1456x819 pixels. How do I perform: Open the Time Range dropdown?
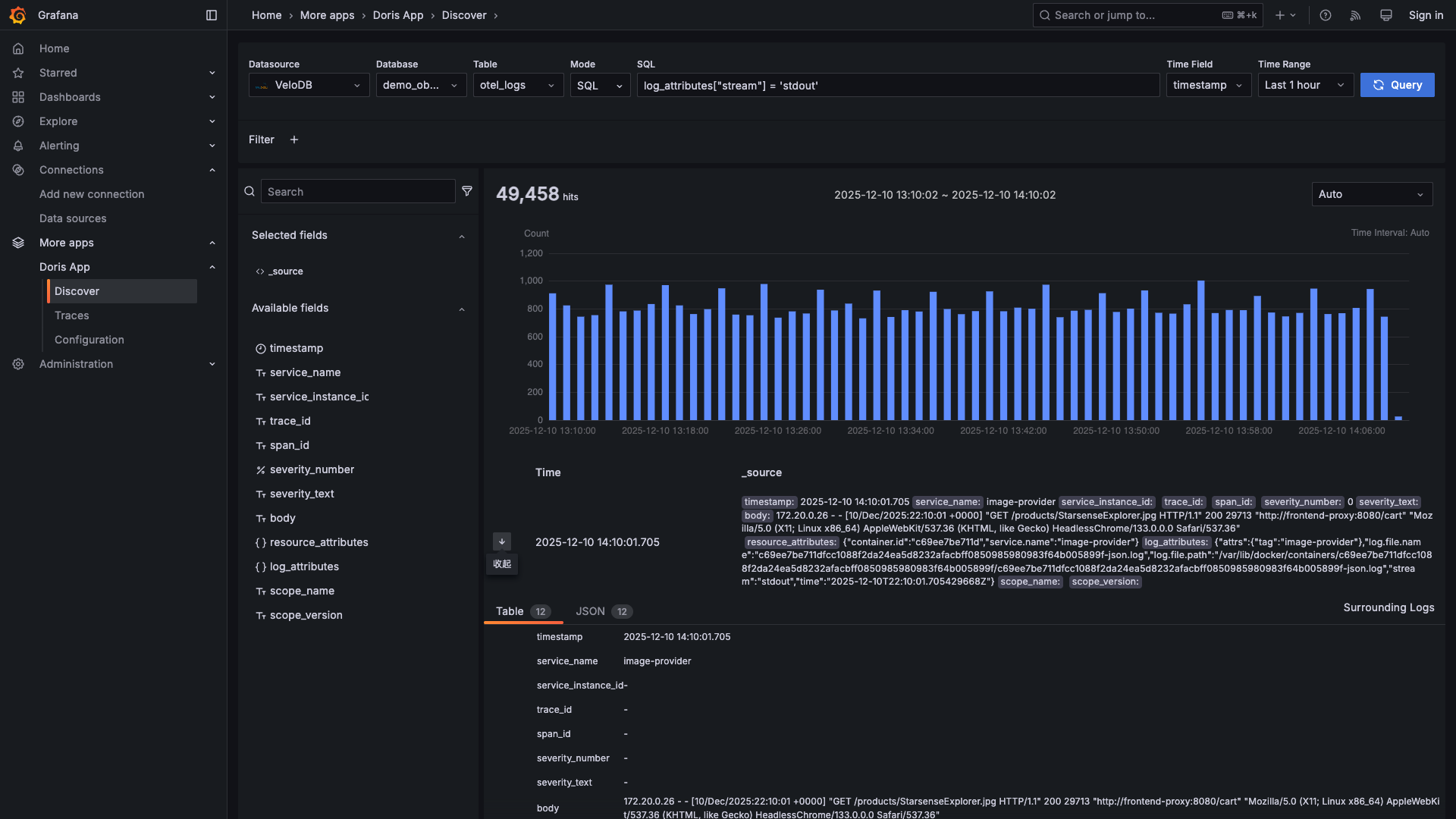[x=1305, y=86]
